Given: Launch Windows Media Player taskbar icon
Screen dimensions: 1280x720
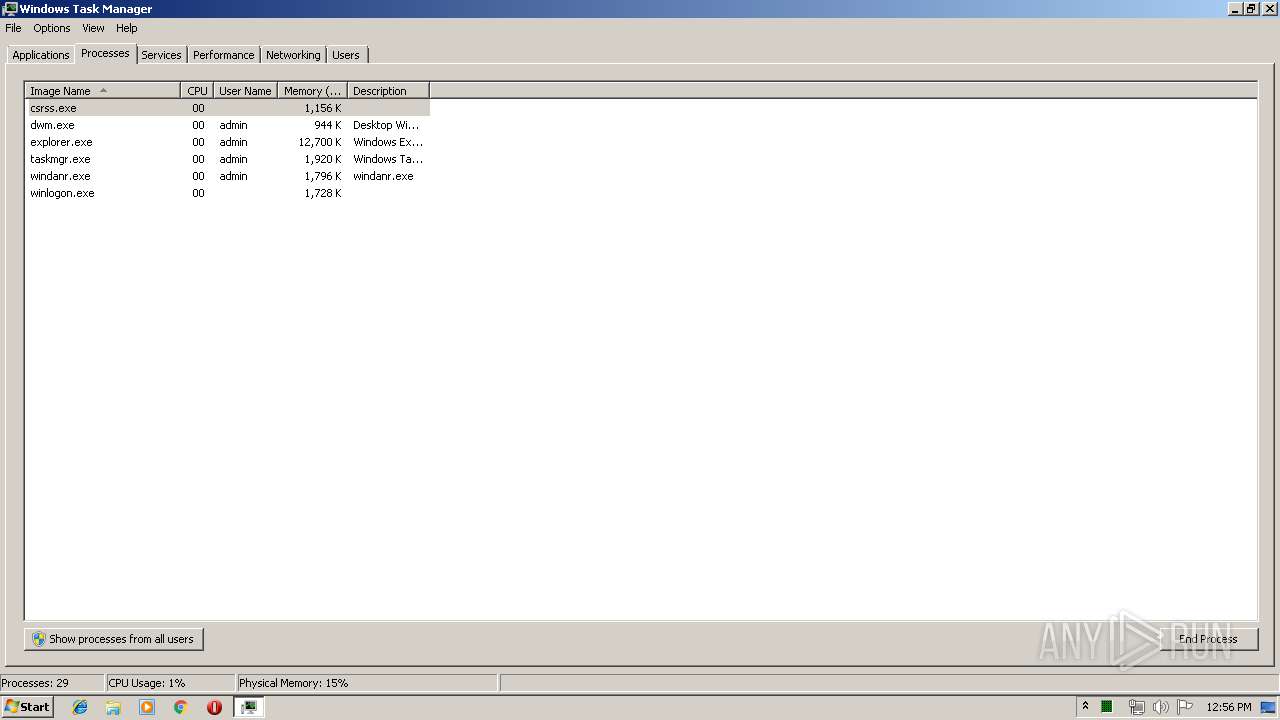Looking at the screenshot, I should [x=147, y=707].
